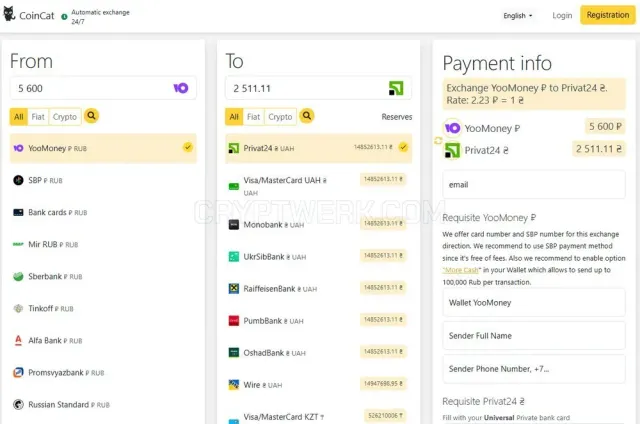
Task: Open search icon in From panel
Action: (x=91, y=116)
